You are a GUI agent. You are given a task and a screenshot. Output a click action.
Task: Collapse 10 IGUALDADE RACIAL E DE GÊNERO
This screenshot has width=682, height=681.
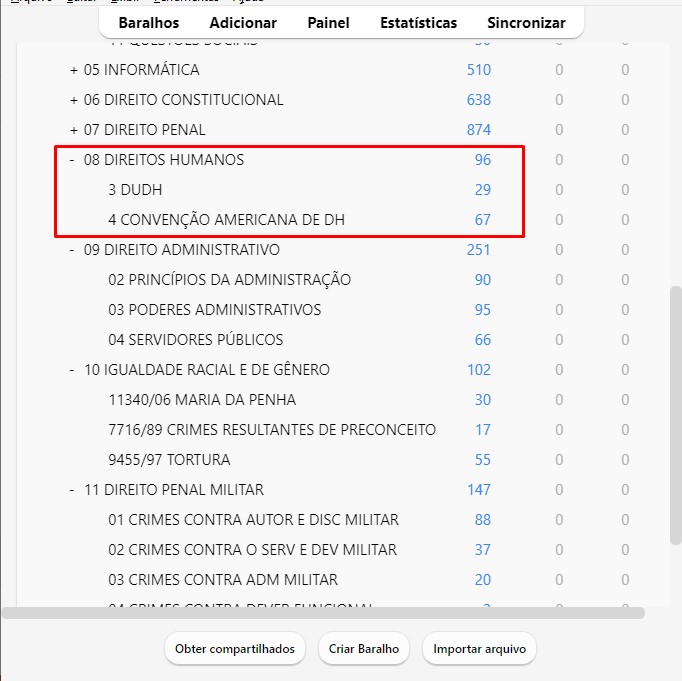tap(72, 370)
